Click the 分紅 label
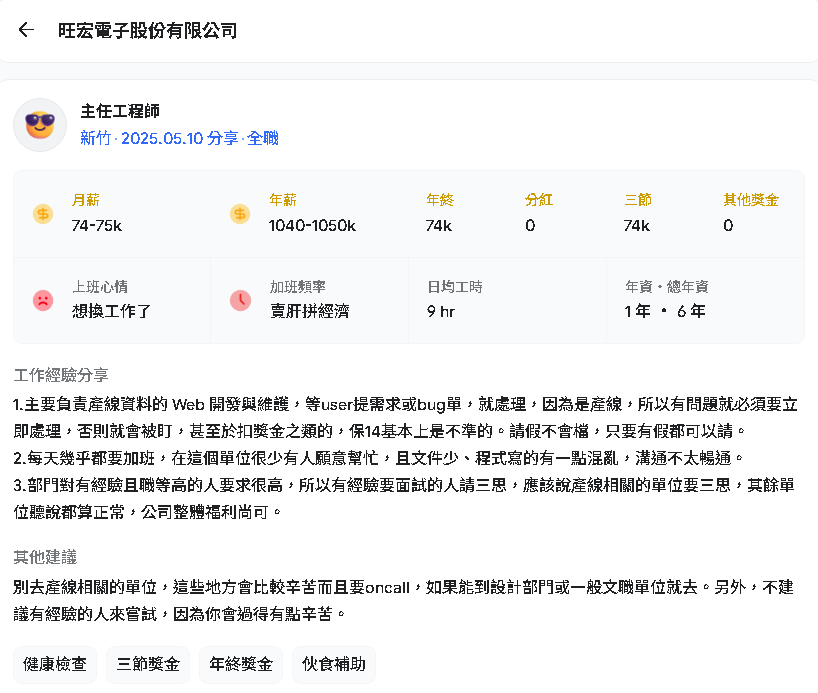 (x=539, y=200)
